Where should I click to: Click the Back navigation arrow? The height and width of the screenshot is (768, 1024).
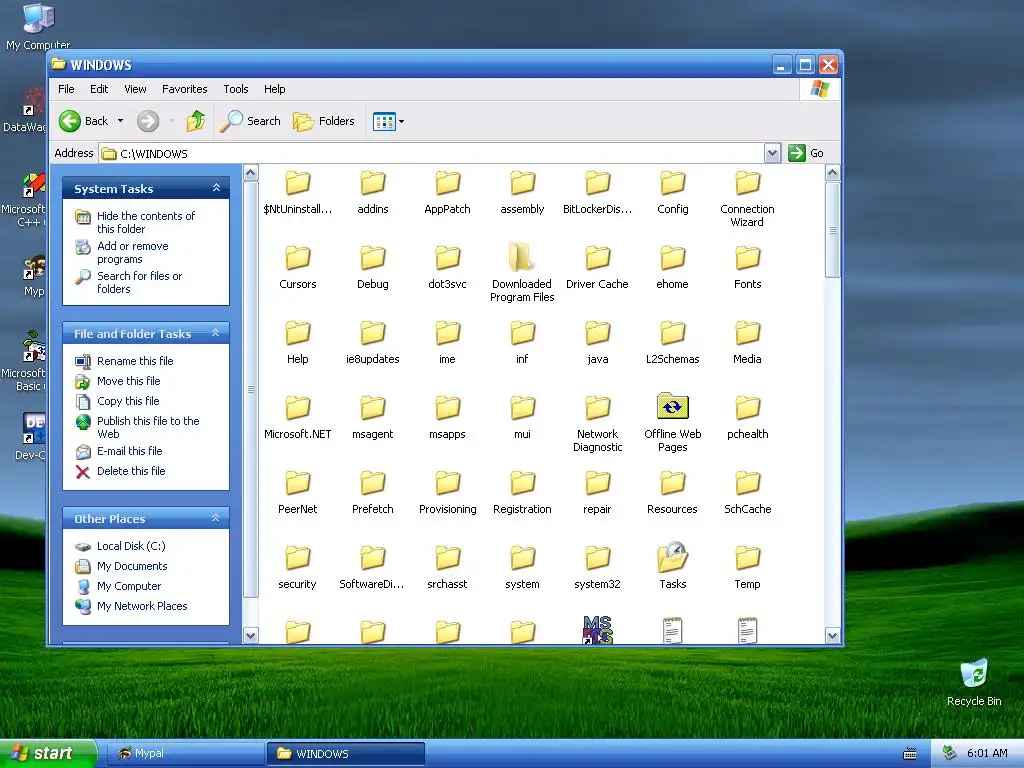70,121
